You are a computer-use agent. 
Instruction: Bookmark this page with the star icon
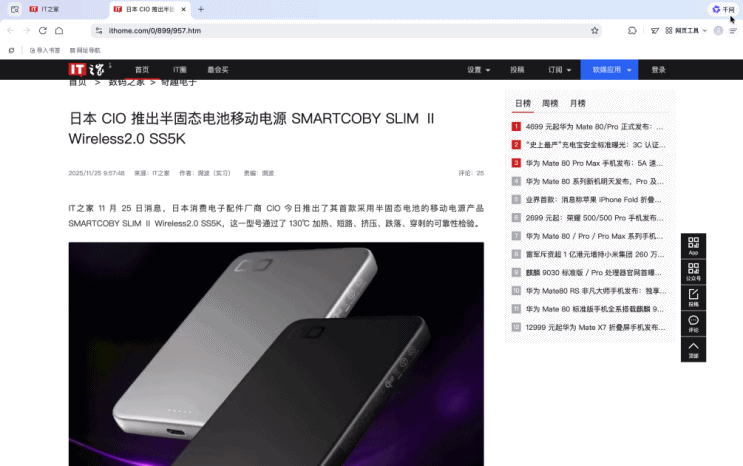click(595, 30)
